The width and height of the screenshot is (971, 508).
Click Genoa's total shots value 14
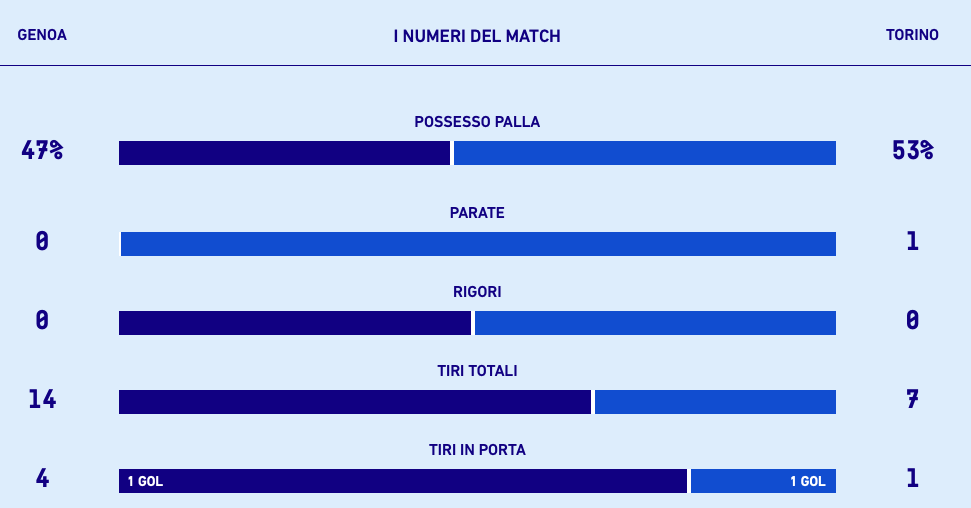(x=42, y=400)
